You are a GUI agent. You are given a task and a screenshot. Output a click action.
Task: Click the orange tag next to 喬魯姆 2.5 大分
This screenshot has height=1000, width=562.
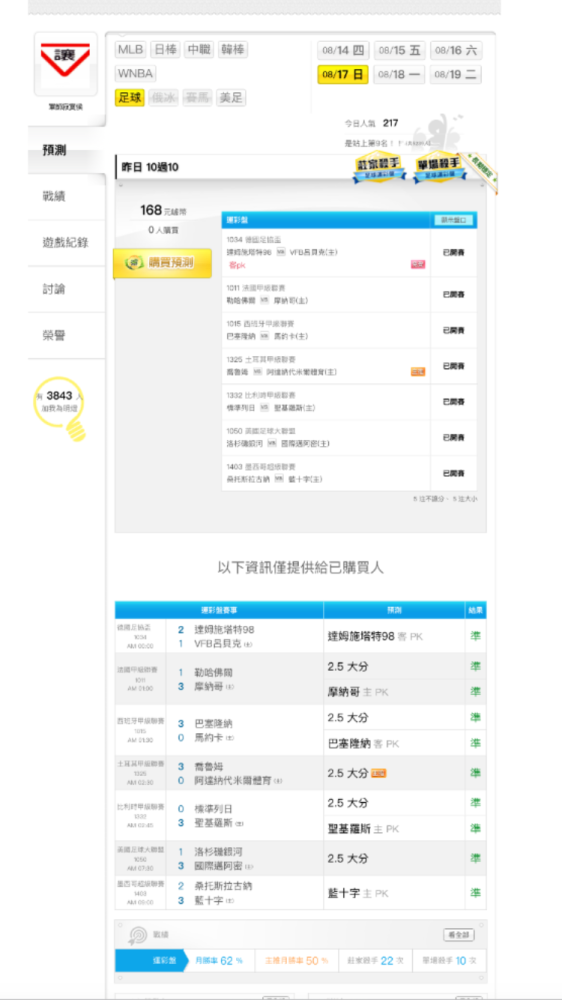point(379,774)
